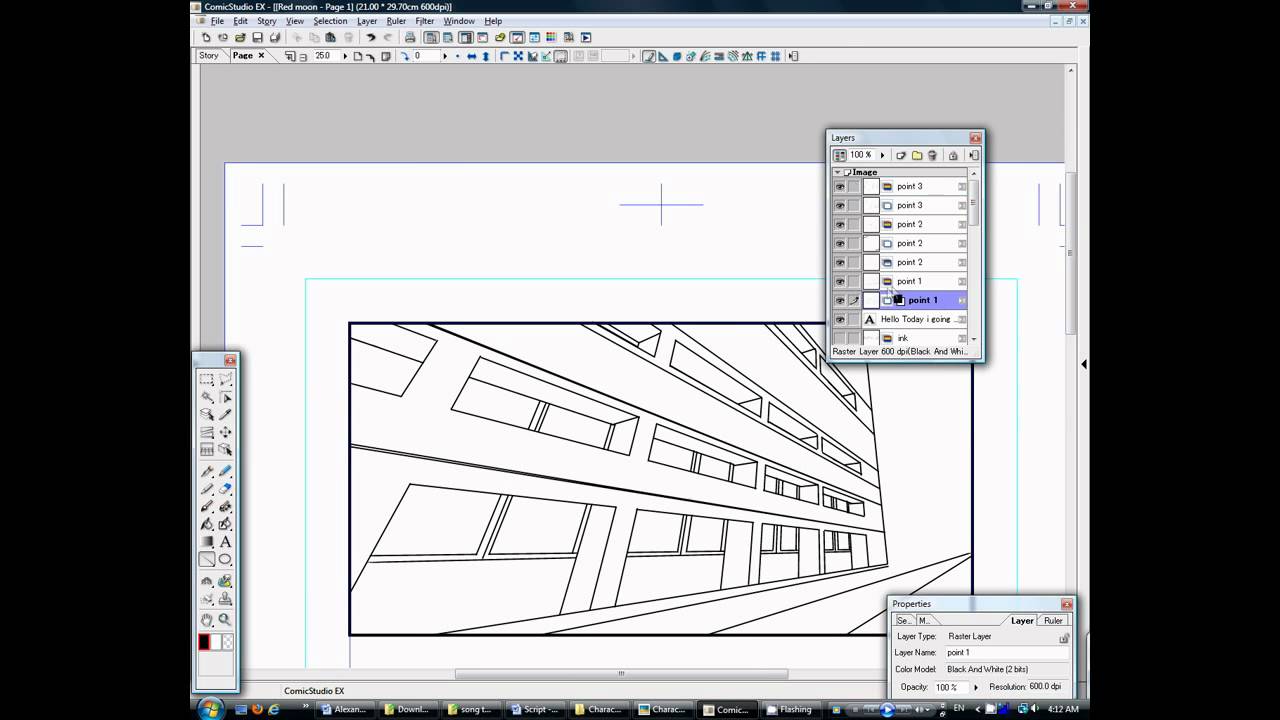Open the layer opacity arrow in Layers panel
This screenshot has height=720, width=1280.
point(882,155)
